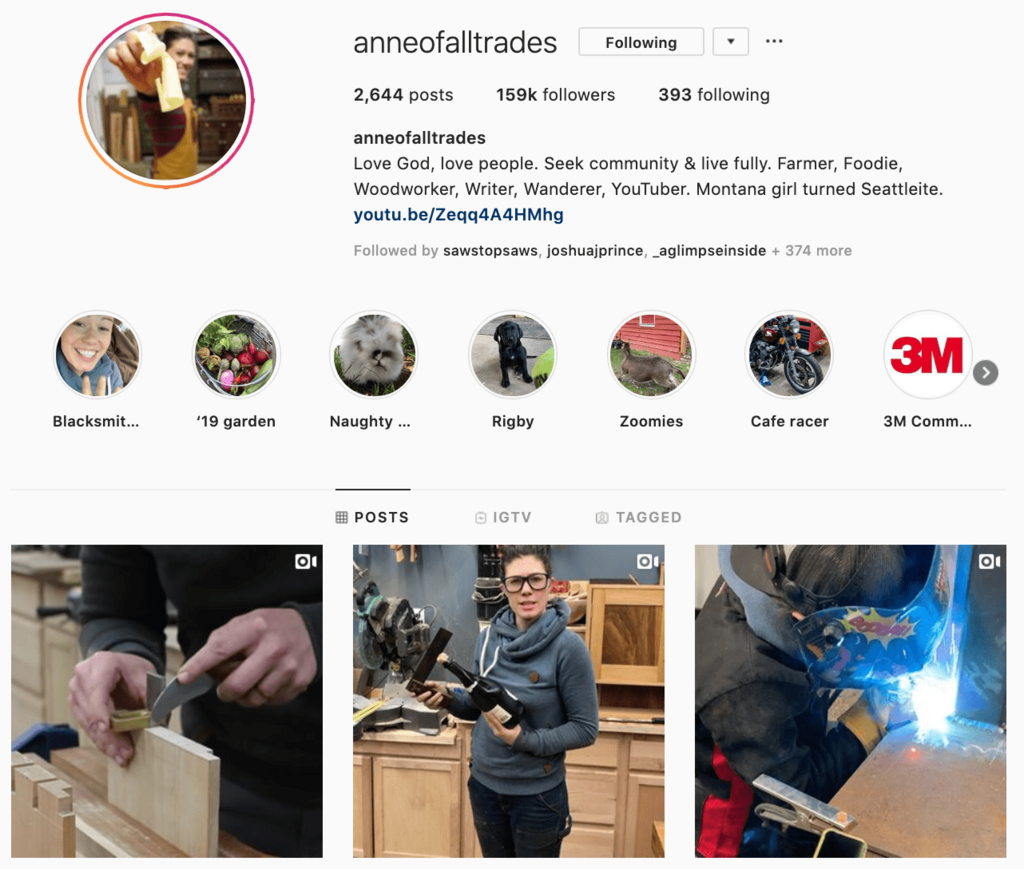This screenshot has height=869, width=1024.
Task: View the Blacksmith story highlight
Action: [x=97, y=355]
